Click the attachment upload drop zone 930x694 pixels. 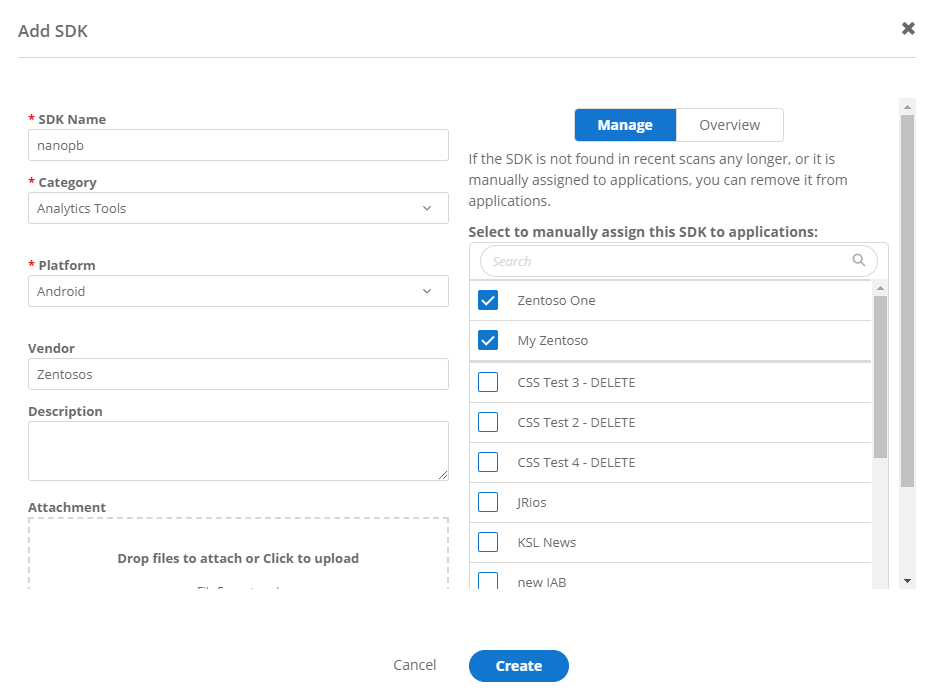[238, 557]
